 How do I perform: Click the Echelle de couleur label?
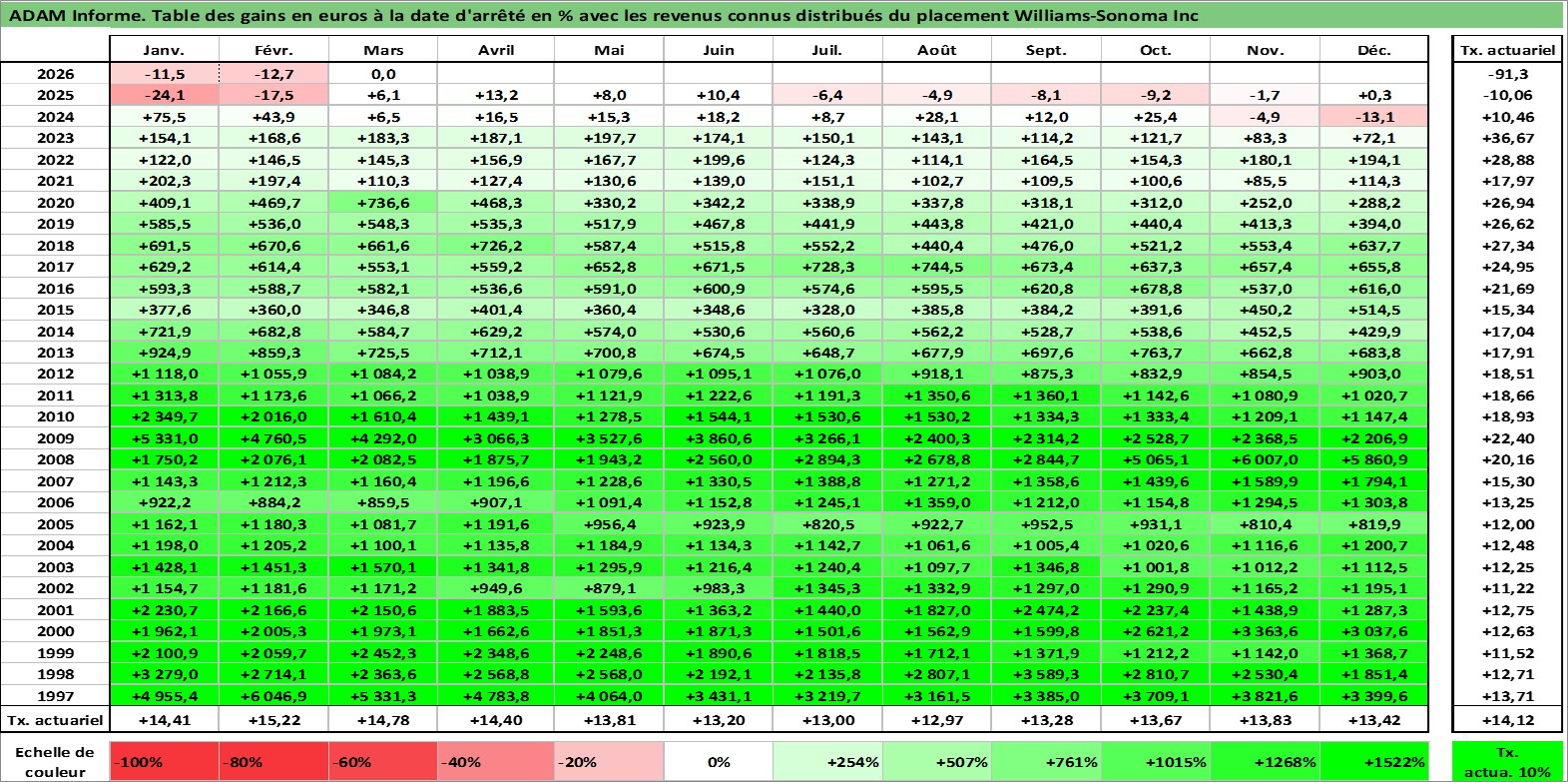(x=55, y=761)
